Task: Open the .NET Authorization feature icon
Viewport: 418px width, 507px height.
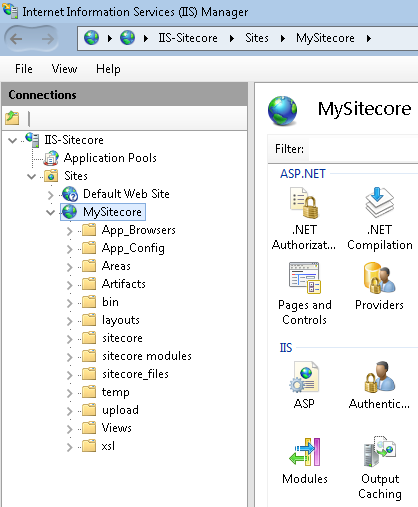Action: [304, 203]
